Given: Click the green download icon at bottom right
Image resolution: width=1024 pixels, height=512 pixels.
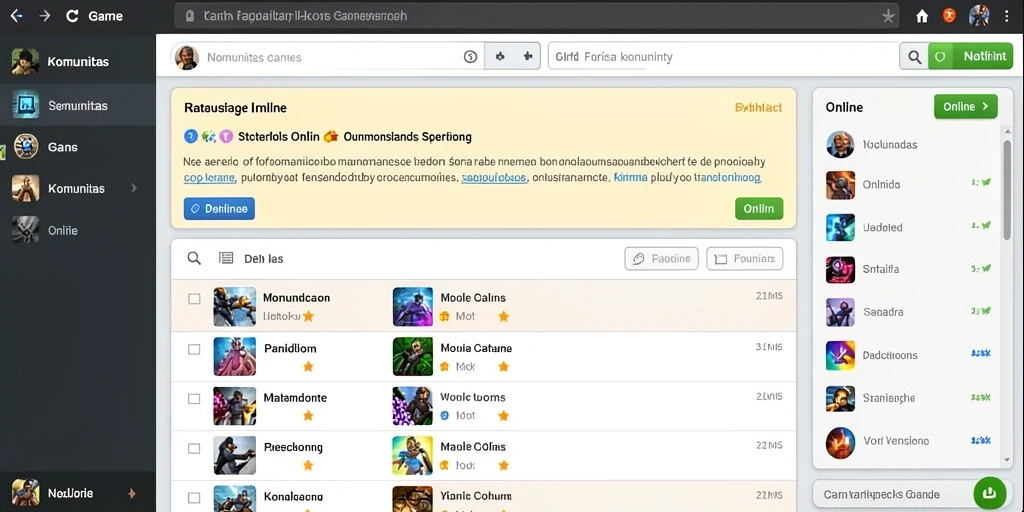Looking at the screenshot, I should pyautogui.click(x=989, y=493).
